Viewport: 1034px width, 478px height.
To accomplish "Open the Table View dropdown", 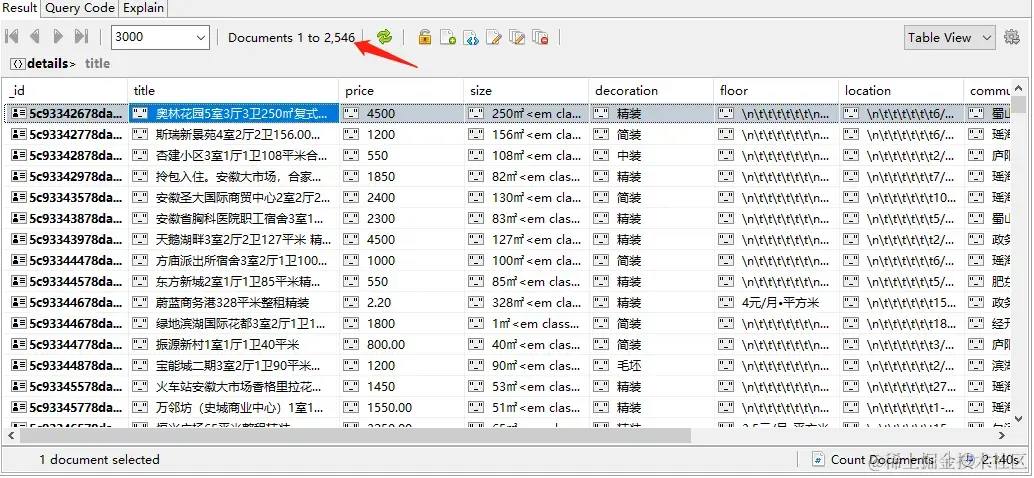I will pos(950,38).
